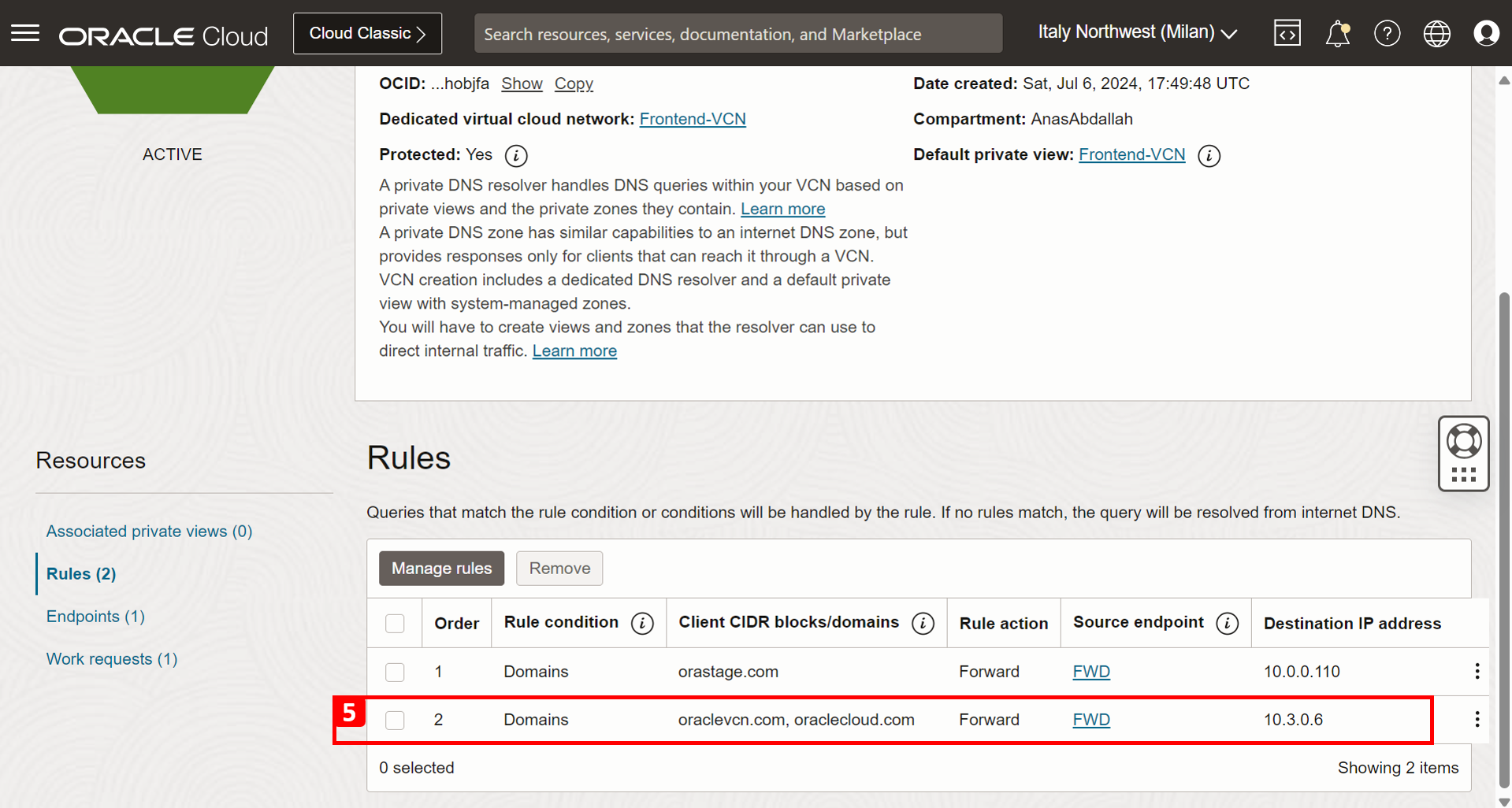Open the support lifebuoy help widget
The width and height of the screenshot is (1512, 808).
pos(1464,454)
